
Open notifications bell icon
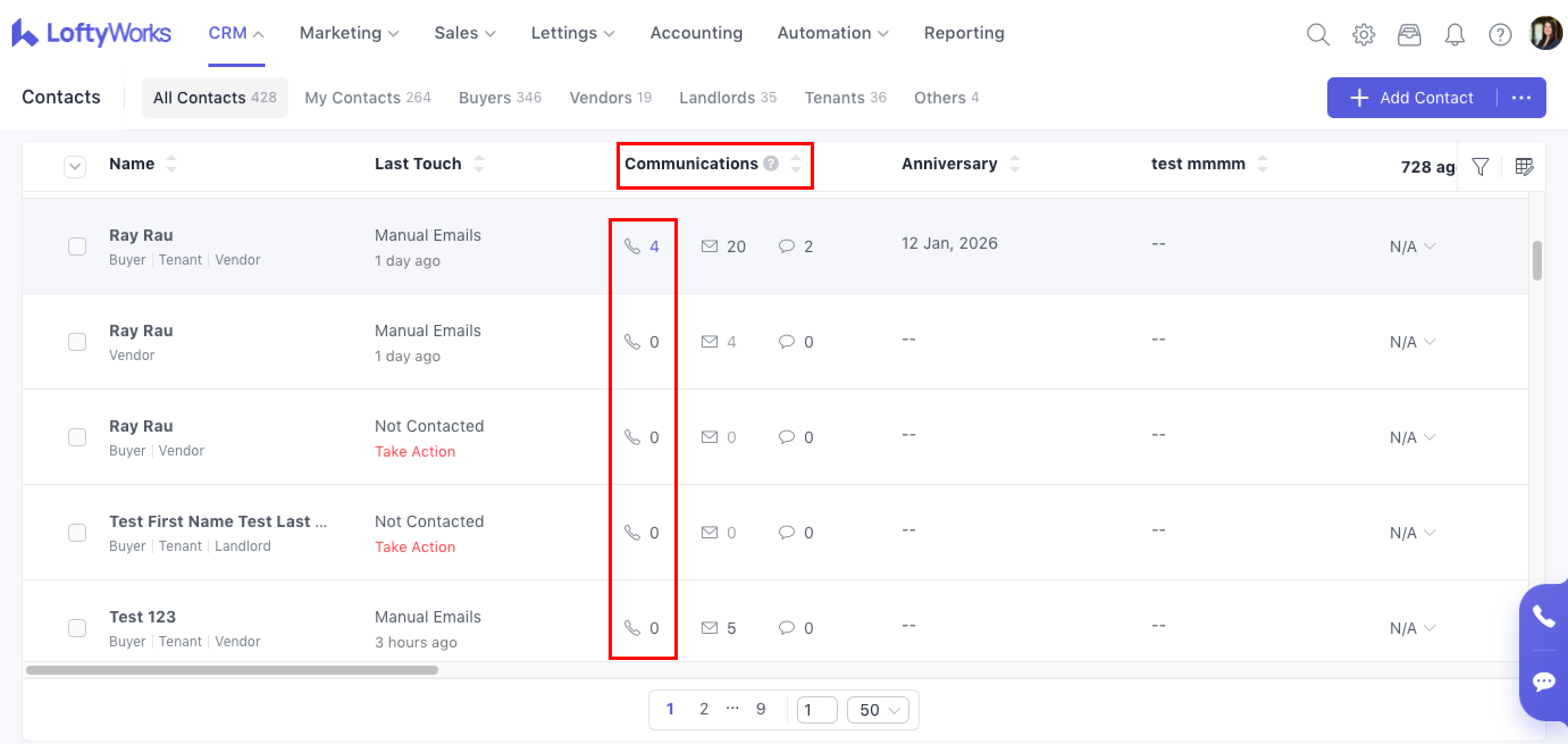(x=1454, y=34)
